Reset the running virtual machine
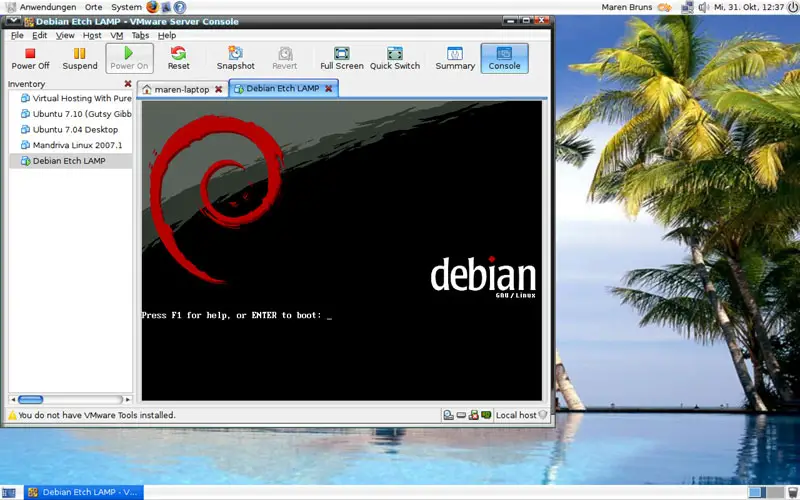 point(178,58)
